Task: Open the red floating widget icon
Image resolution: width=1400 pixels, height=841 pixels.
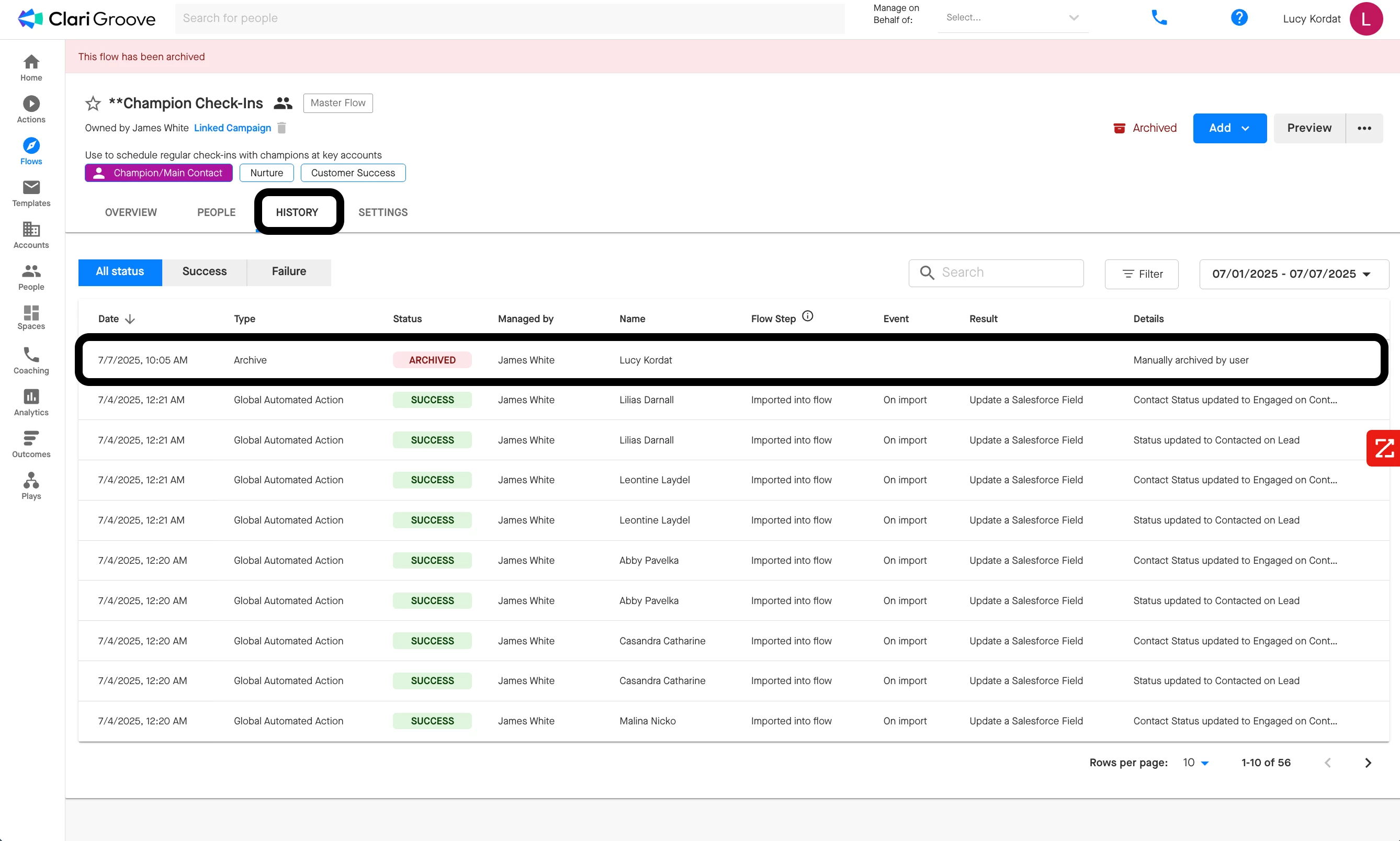Action: pyautogui.click(x=1384, y=448)
